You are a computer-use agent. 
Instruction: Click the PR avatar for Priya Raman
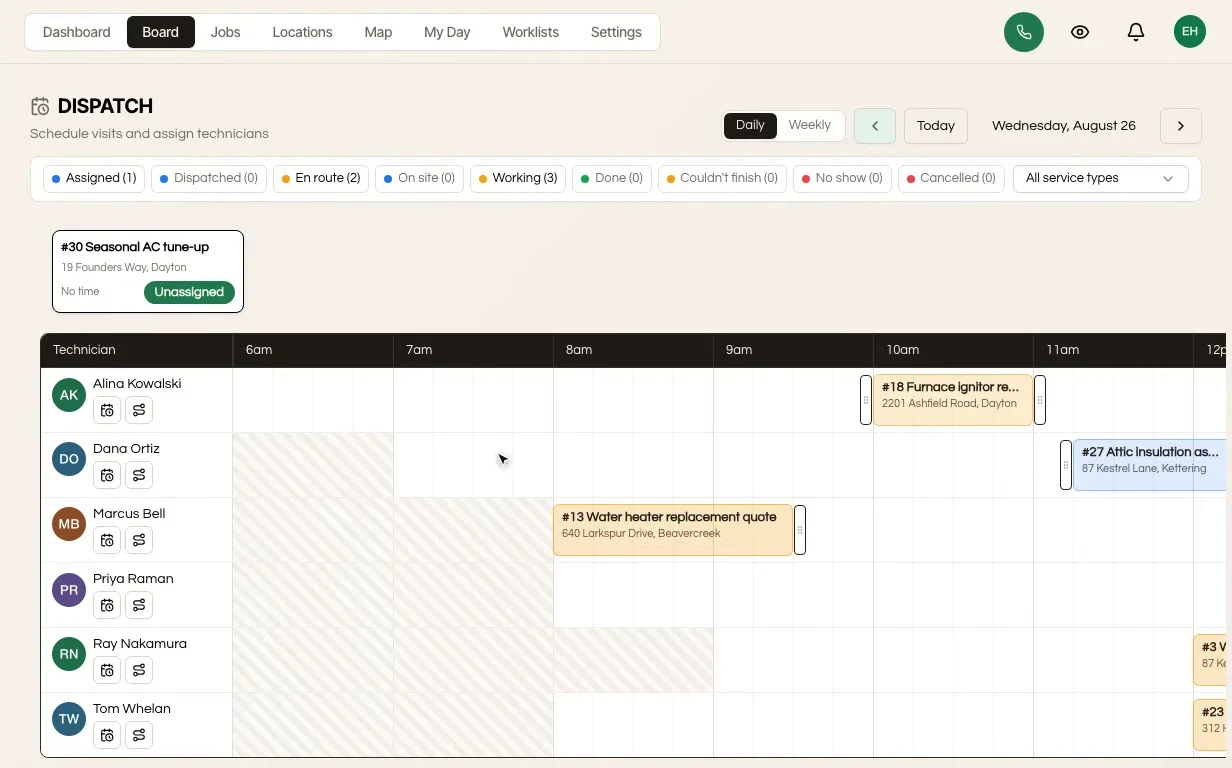(69, 590)
